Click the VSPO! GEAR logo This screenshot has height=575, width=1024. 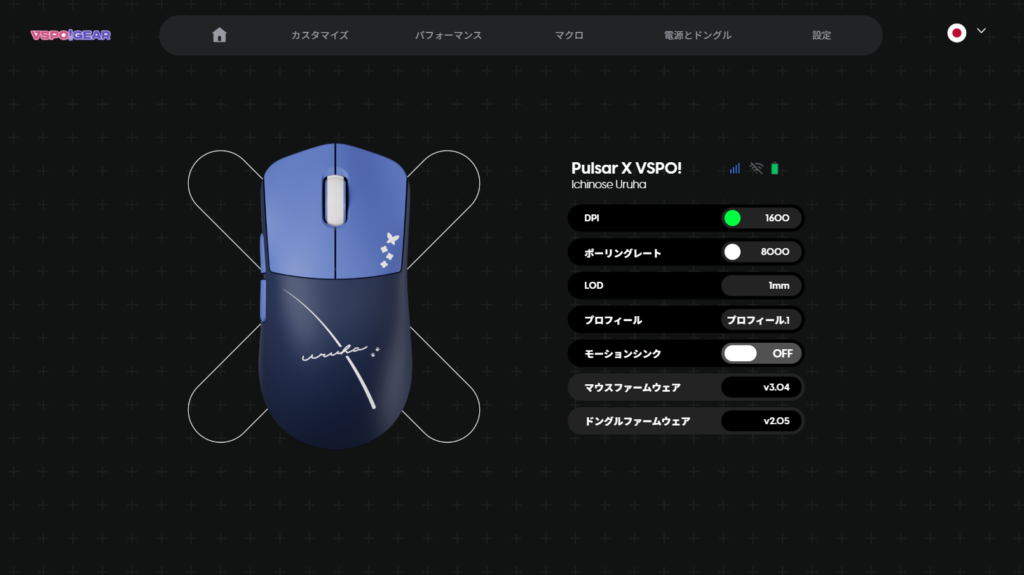tap(70, 35)
